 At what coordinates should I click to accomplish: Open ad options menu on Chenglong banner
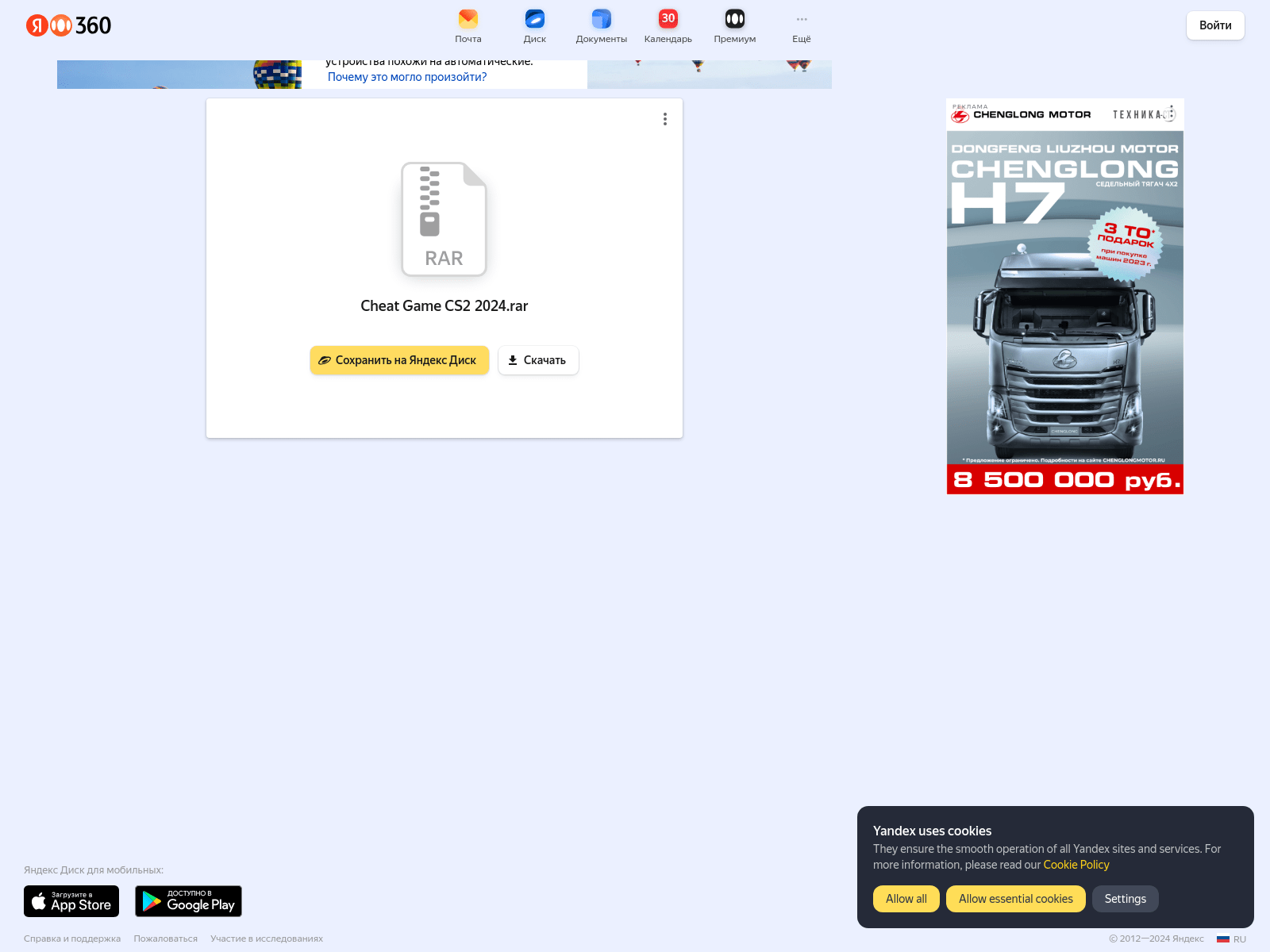coord(1171,113)
